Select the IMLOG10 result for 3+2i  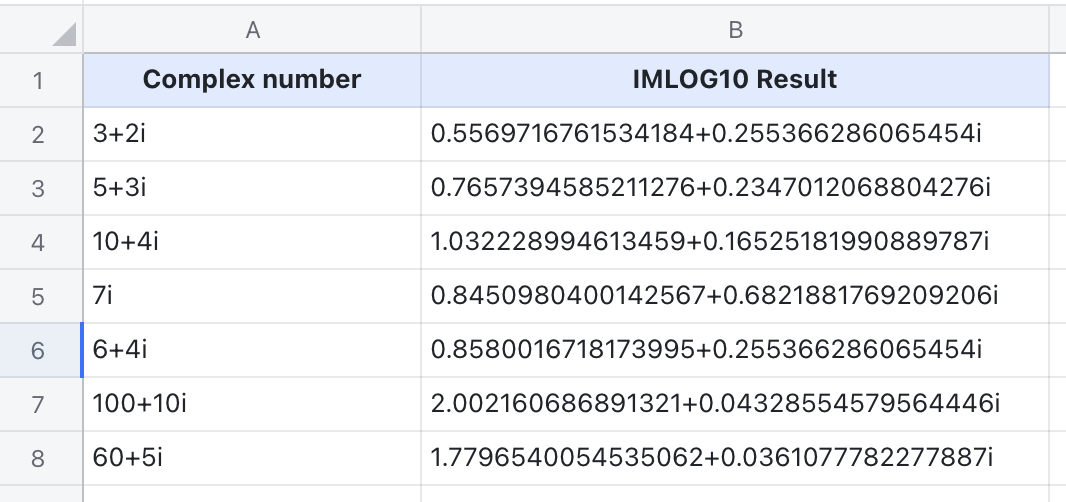pyautogui.click(x=735, y=134)
